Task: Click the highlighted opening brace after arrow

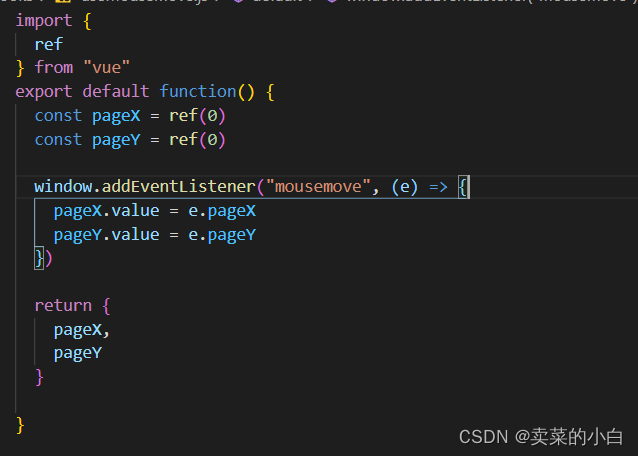Action: [463, 187]
